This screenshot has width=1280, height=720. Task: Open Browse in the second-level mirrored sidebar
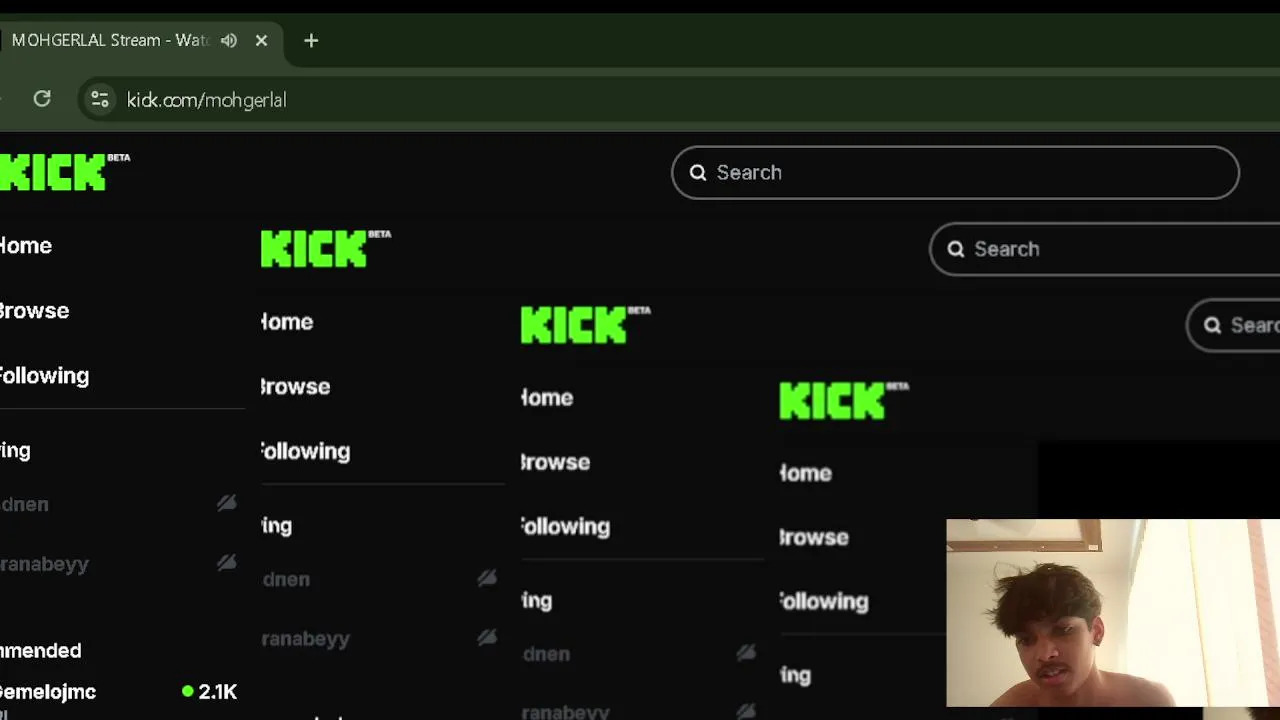(x=295, y=386)
